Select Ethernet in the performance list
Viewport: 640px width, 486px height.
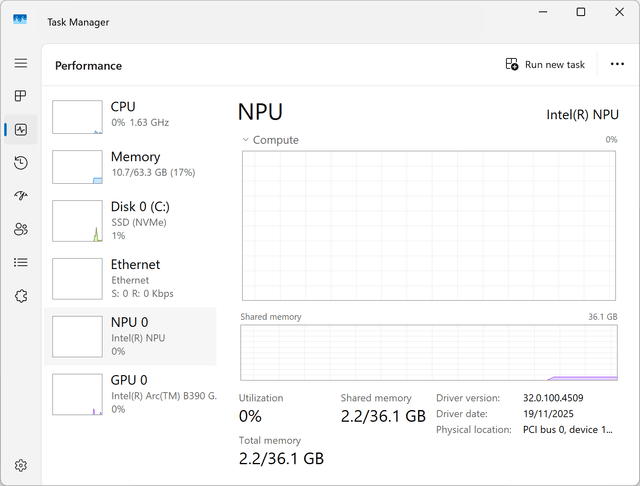(x=130, y=279)
